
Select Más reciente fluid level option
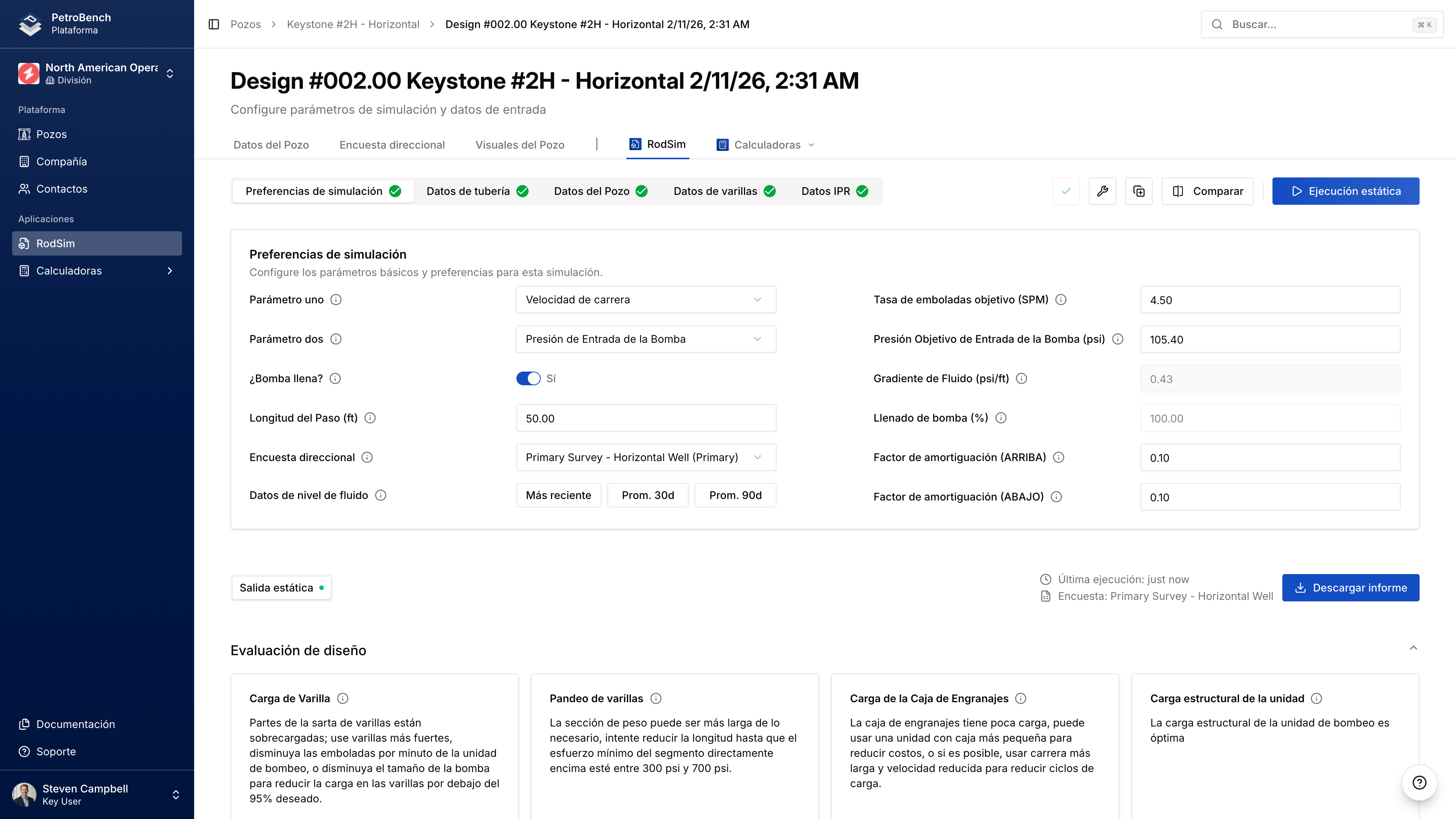(x=558, y=495)
